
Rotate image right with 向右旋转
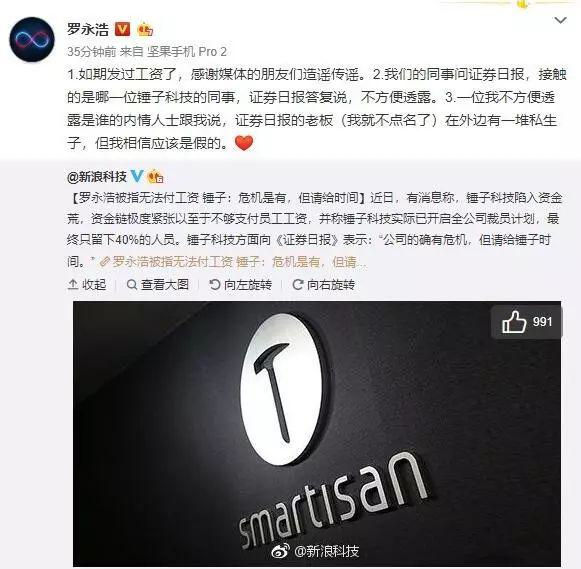[323, 284]
